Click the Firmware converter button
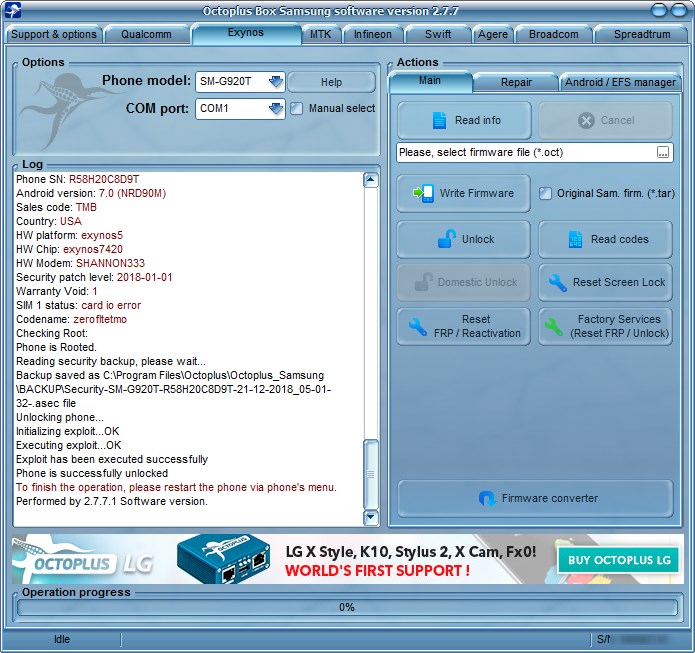695x653 pixels. 535,498
